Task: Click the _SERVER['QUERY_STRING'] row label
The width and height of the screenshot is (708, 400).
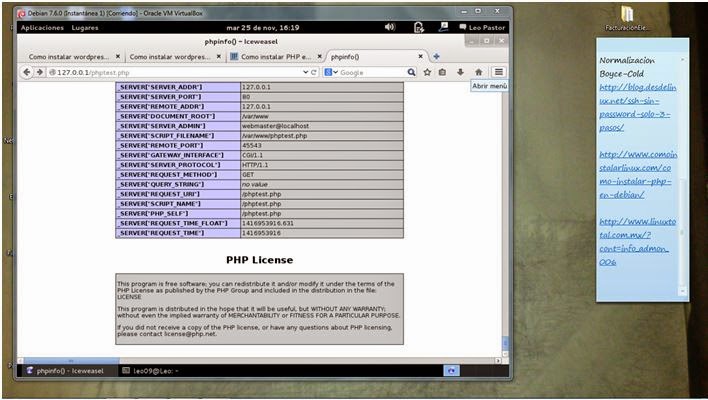Action: [x=161, y=184]
